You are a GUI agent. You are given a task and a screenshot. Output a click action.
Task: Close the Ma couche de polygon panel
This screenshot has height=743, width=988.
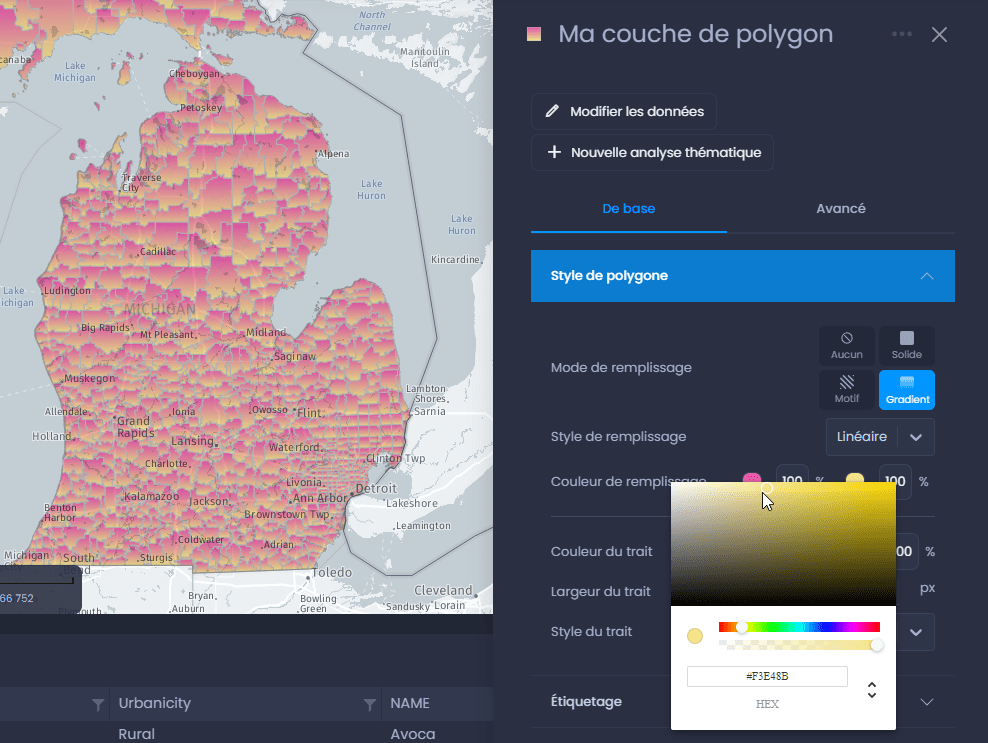pyautogui.click(x=939, y=35)
